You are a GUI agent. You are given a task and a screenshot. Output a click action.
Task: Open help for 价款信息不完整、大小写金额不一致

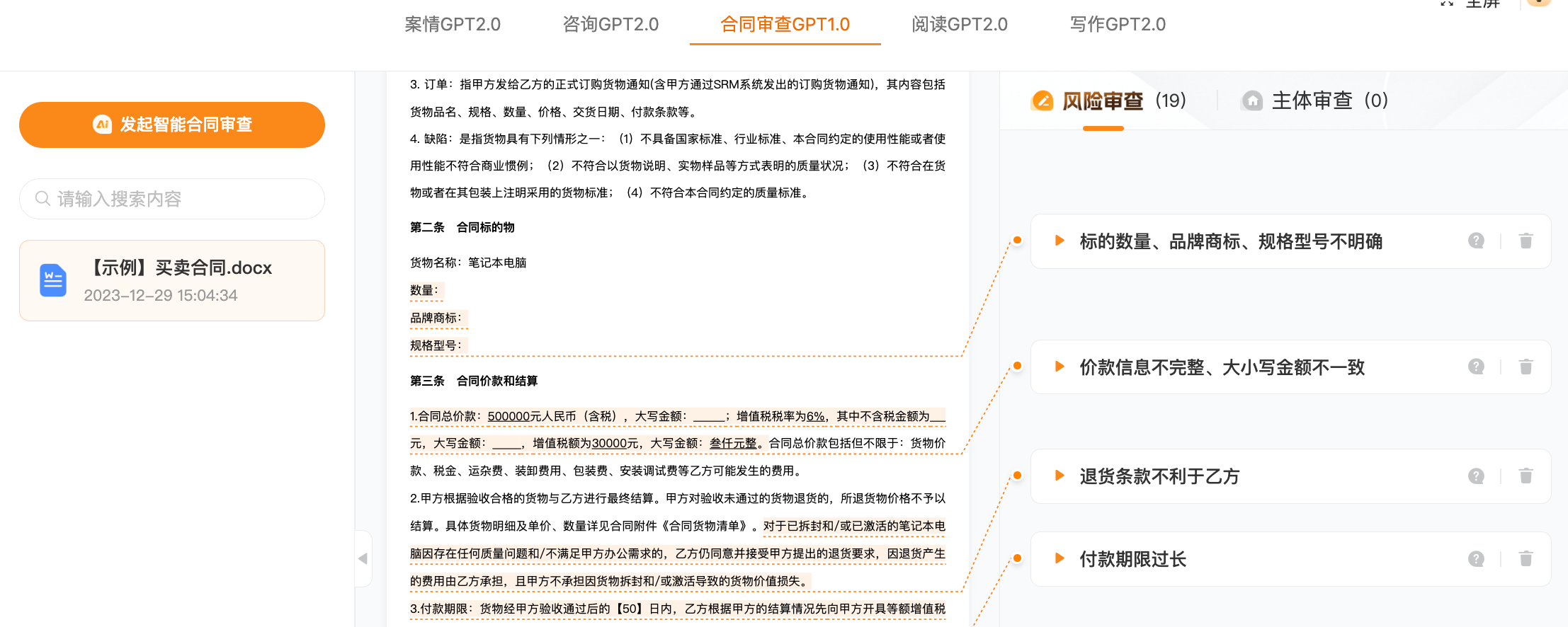[1476, 367]
